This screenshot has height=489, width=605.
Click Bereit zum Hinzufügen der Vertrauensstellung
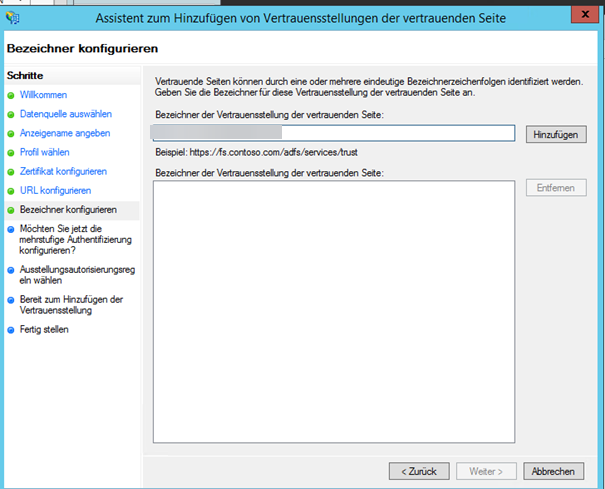pyautogui.click(x=71, y=305)
